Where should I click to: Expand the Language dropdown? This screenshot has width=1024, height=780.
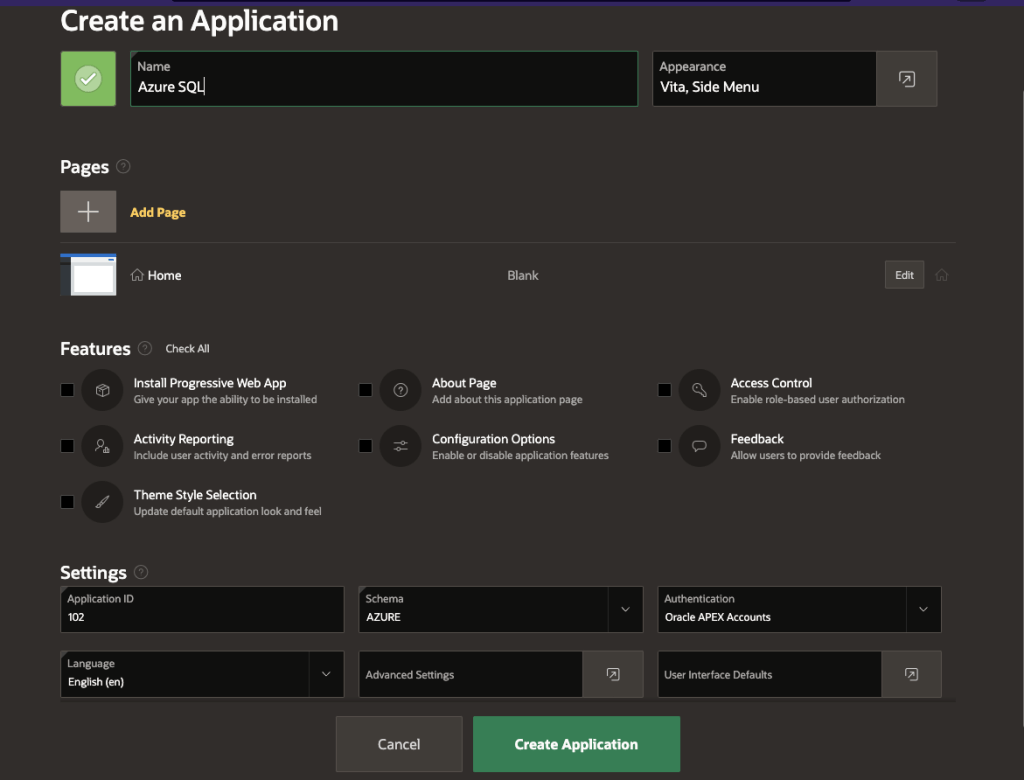pos(326,674)
